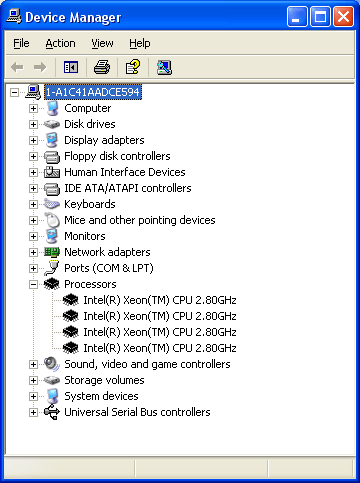The width and height of the screenshot is (360, 483).
Task: Click the Network adapters card icon
Action: tap(52, 252)
